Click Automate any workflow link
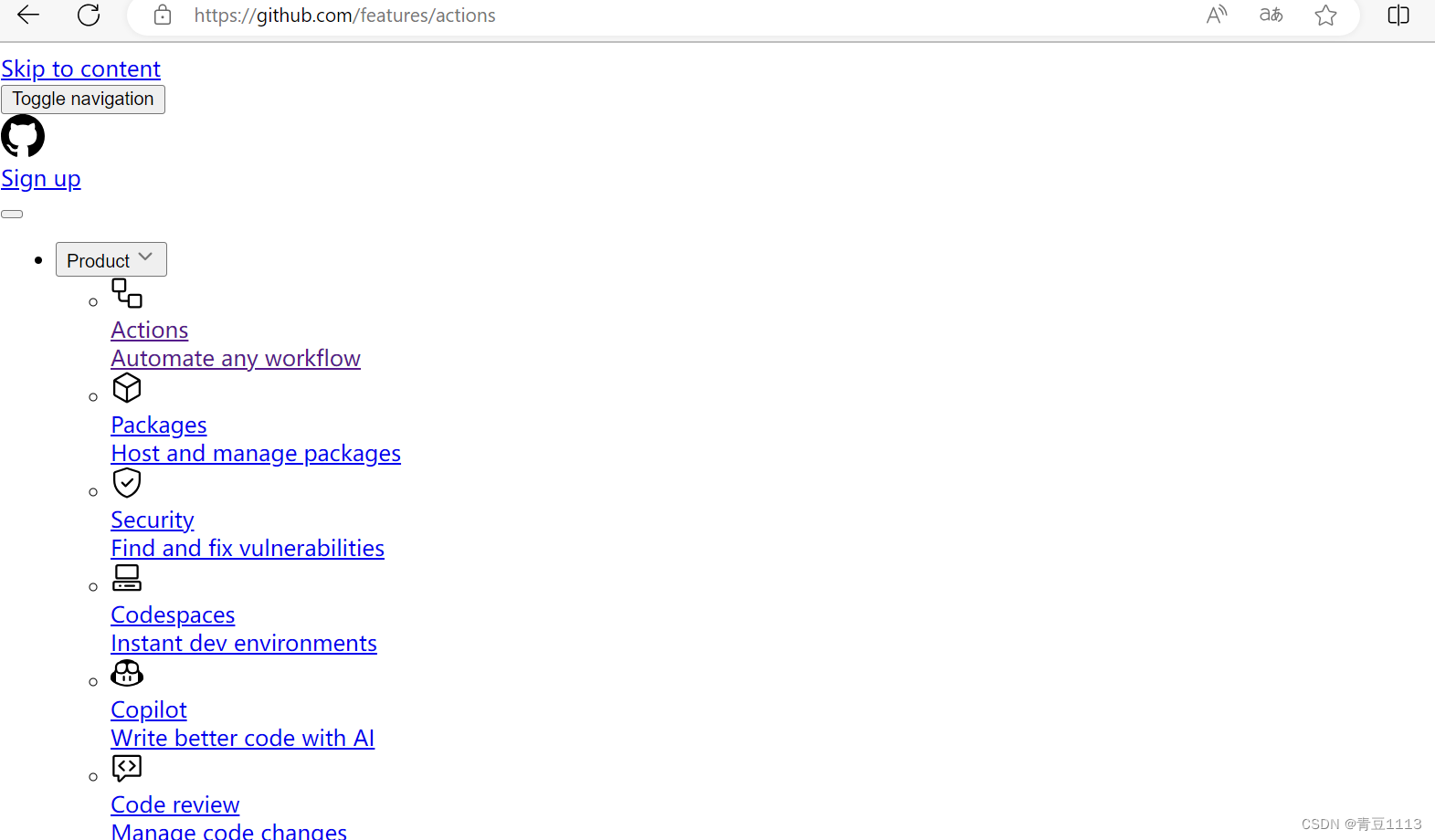 pos(236,359)
